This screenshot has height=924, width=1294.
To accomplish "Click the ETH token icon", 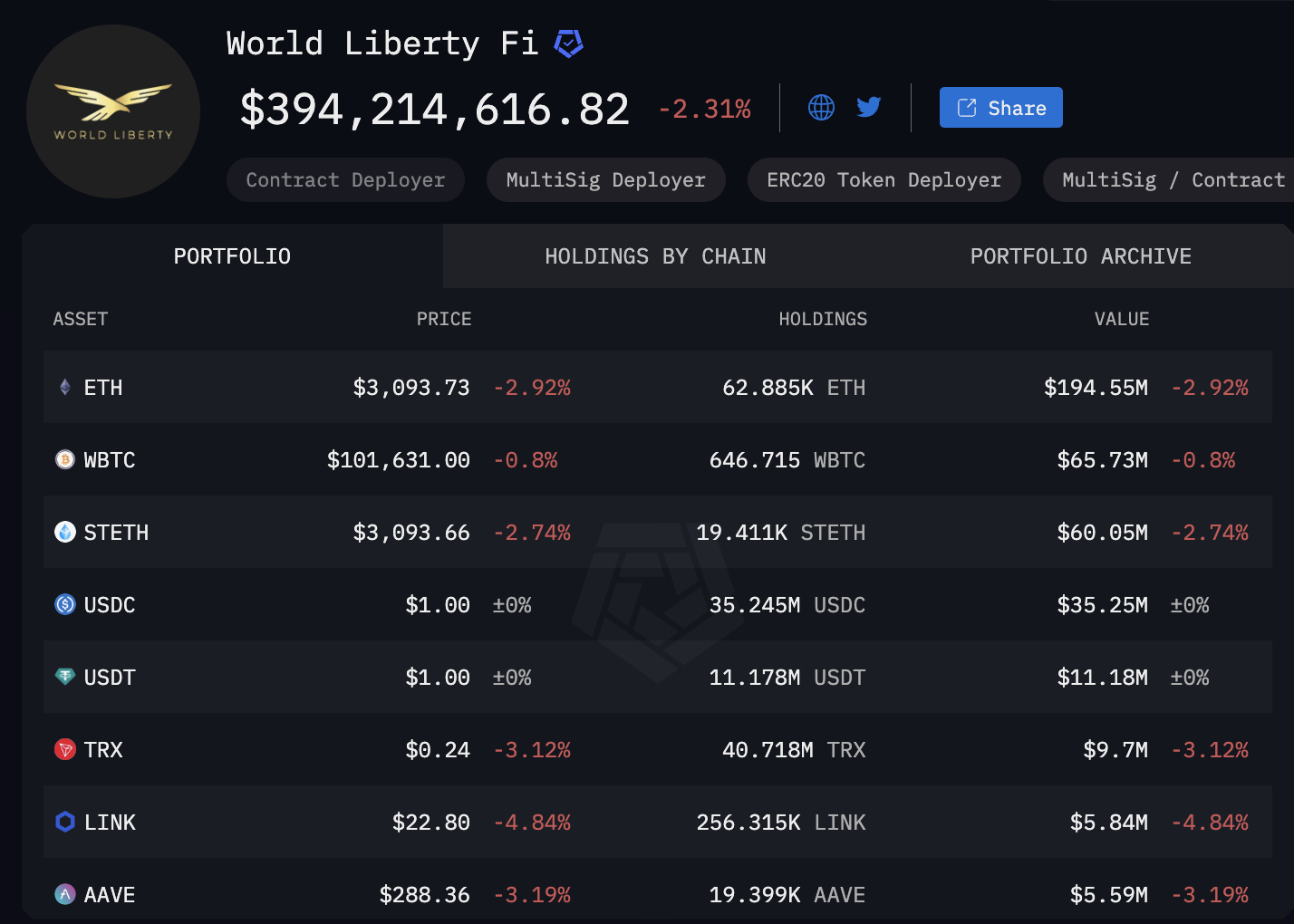I will click(65, 388).
